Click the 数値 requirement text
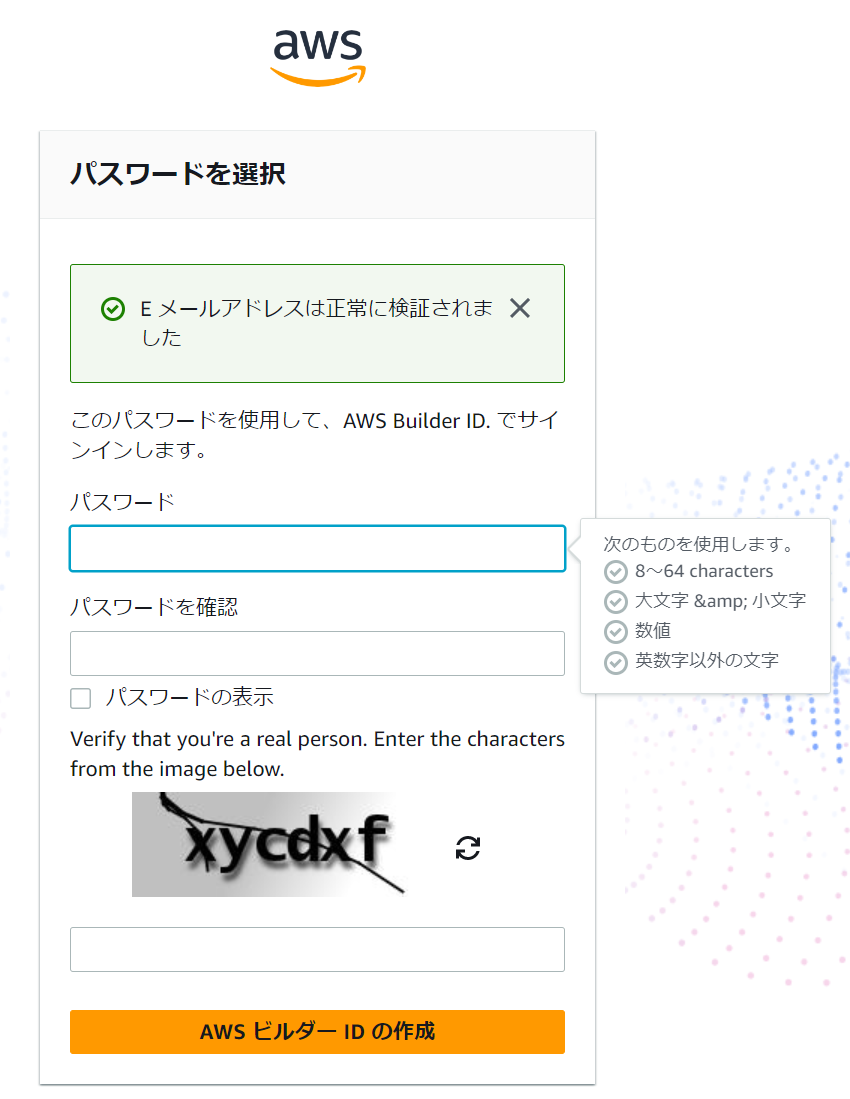This screenshot has width=850, height=1099. point(653,631)
